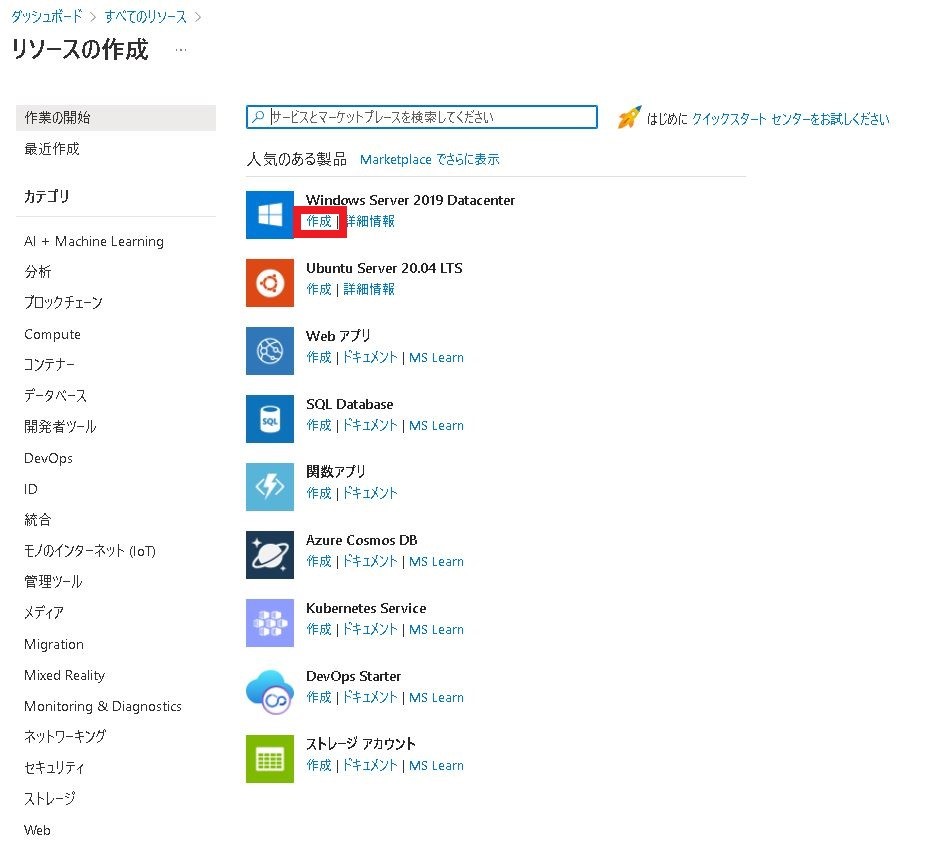Click the Kubernetes Service icon
The height and width of the screenshot is (863, 928).
[x=269, y=622]
